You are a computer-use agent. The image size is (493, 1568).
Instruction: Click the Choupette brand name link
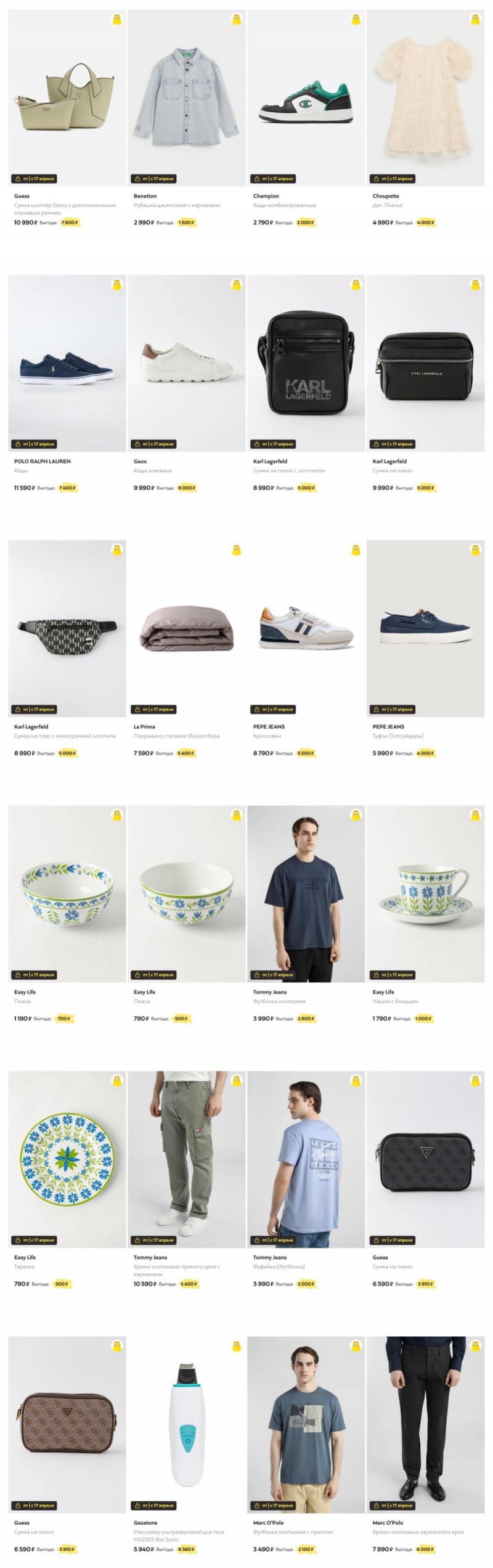[386, 196]
